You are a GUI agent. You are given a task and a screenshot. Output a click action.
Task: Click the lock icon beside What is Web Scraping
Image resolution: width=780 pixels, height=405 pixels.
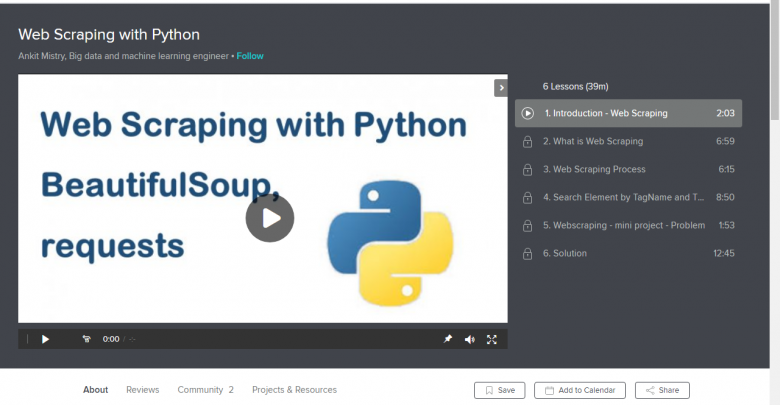(527, 142)
